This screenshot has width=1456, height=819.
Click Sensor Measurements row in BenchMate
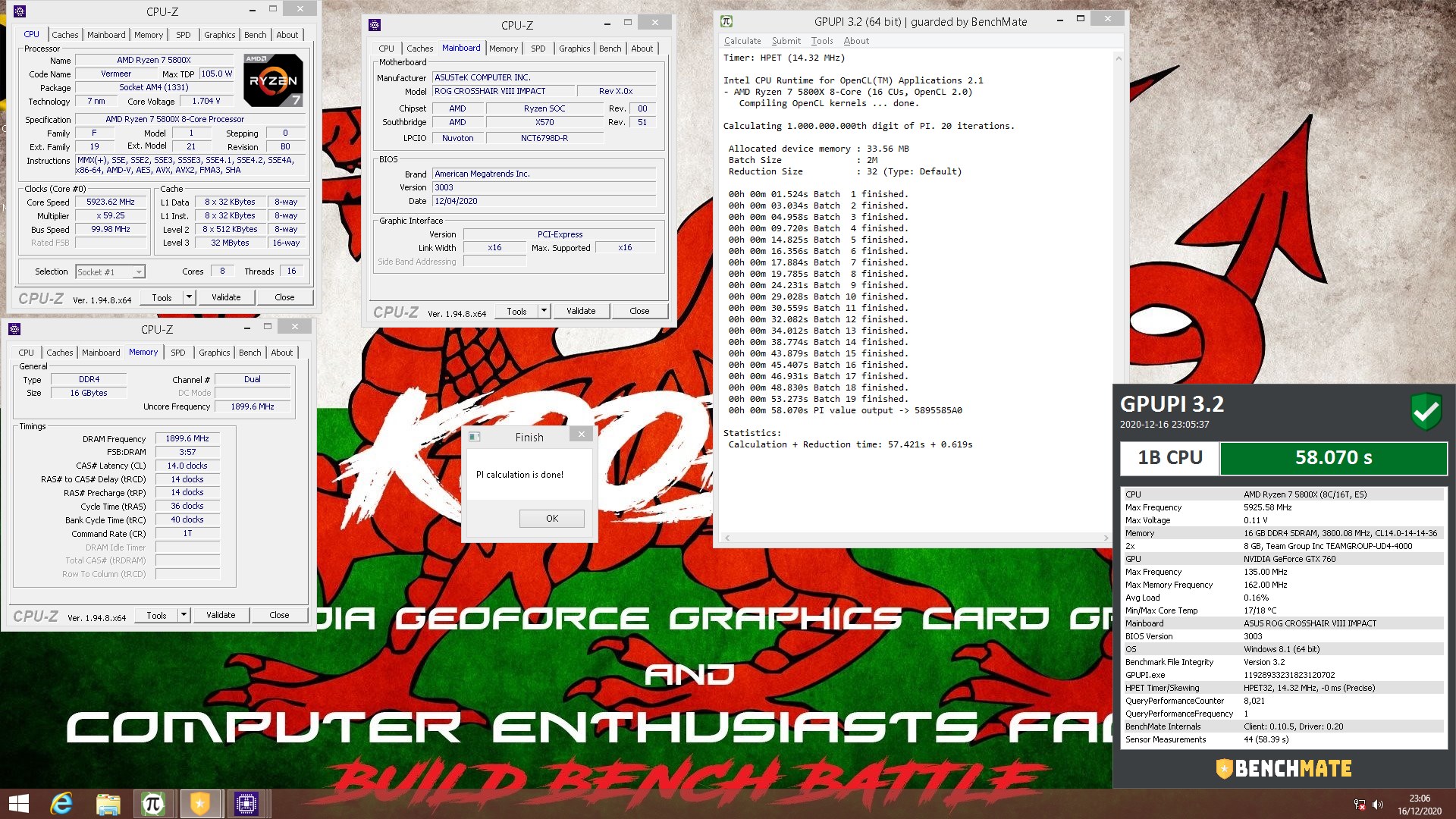1284,739
